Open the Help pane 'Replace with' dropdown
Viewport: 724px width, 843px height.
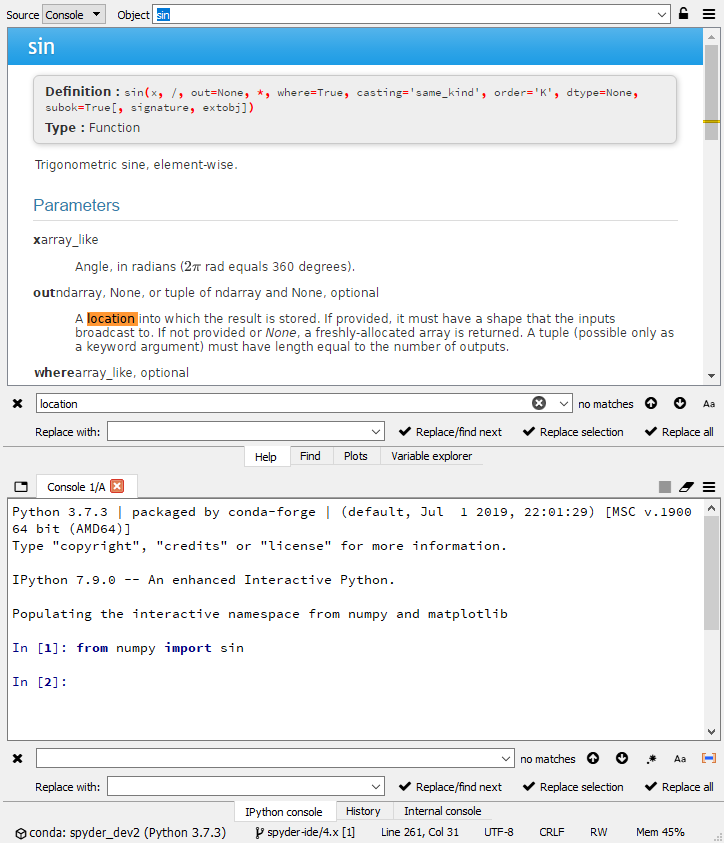(x=376, y=431)
